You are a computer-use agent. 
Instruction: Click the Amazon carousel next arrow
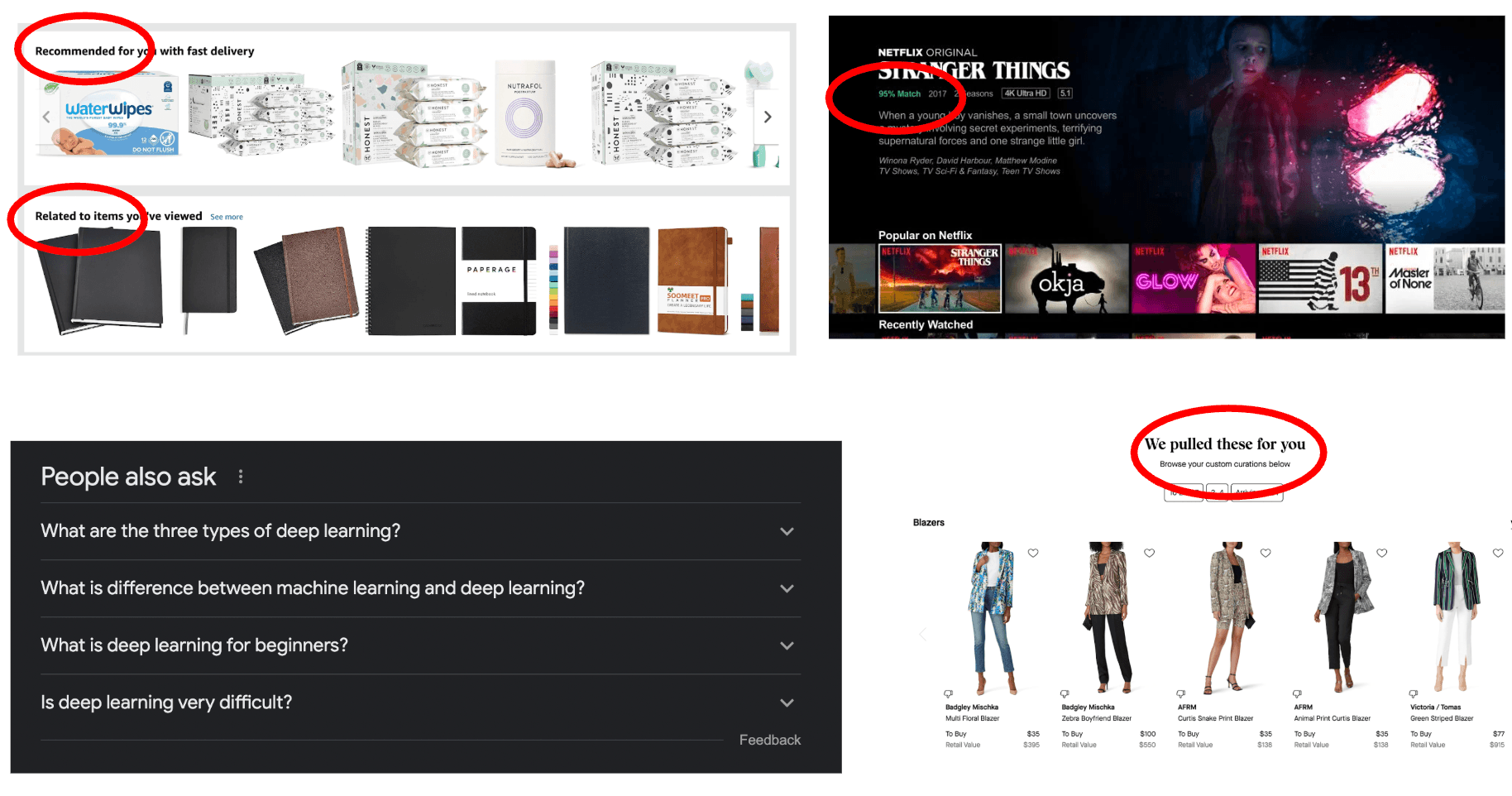[768, 117]
